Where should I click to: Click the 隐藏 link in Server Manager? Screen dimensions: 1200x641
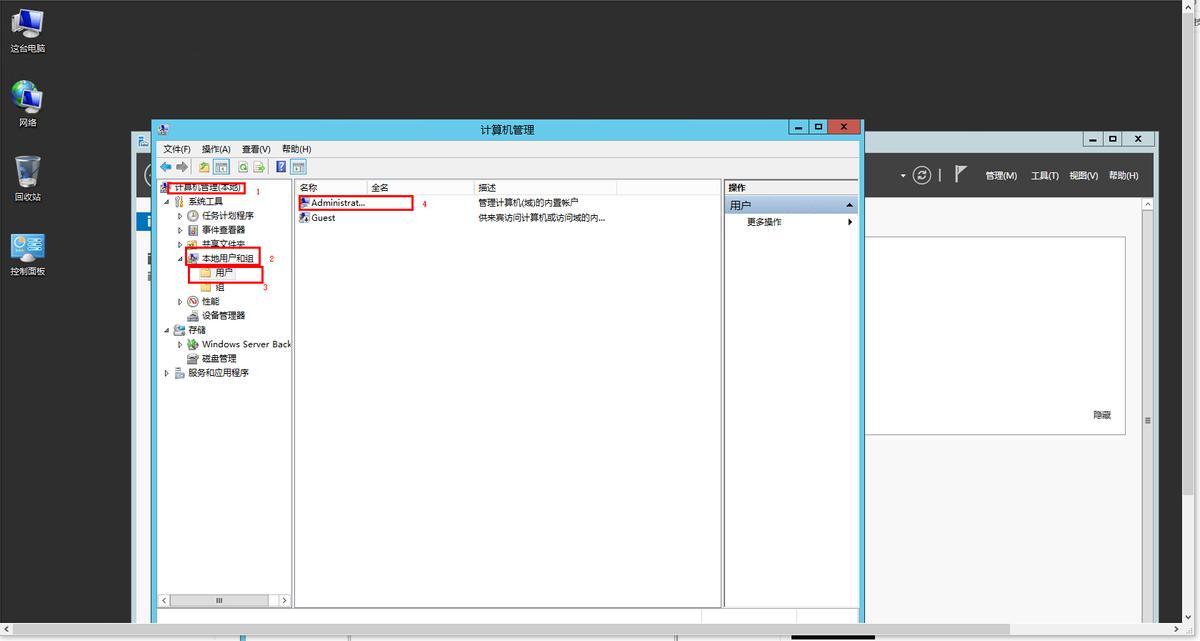(x=1102, y=415)
